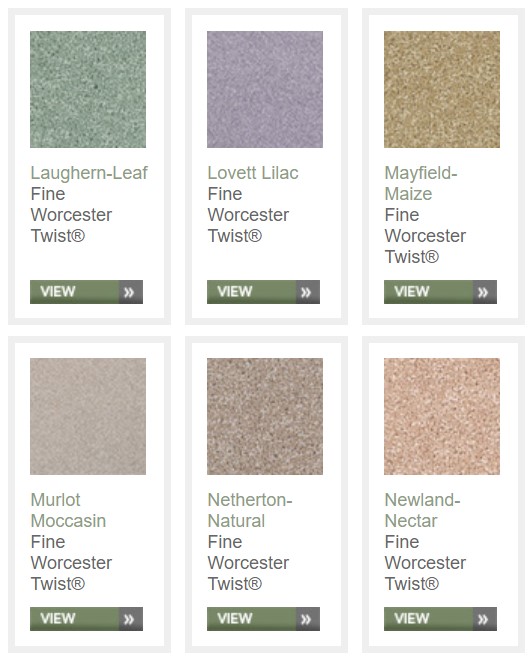Open the Murlot Moccasin title link
Viewport: 531px width, 663px height.
pos(68,510)
